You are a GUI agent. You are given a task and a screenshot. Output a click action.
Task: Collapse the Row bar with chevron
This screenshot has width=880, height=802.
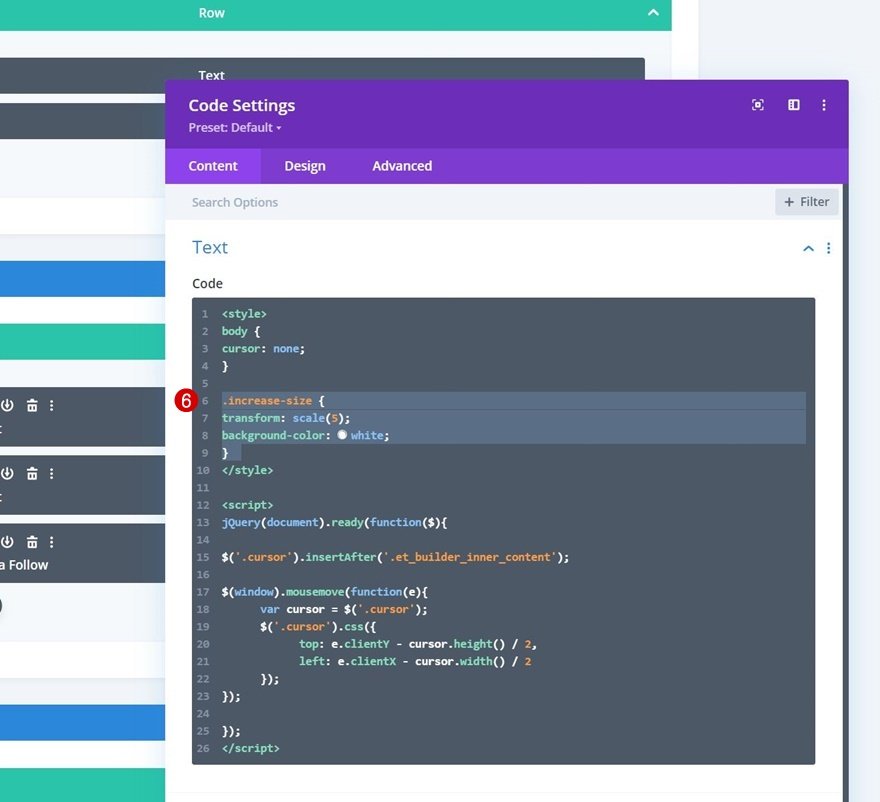(x=653, y=12)
